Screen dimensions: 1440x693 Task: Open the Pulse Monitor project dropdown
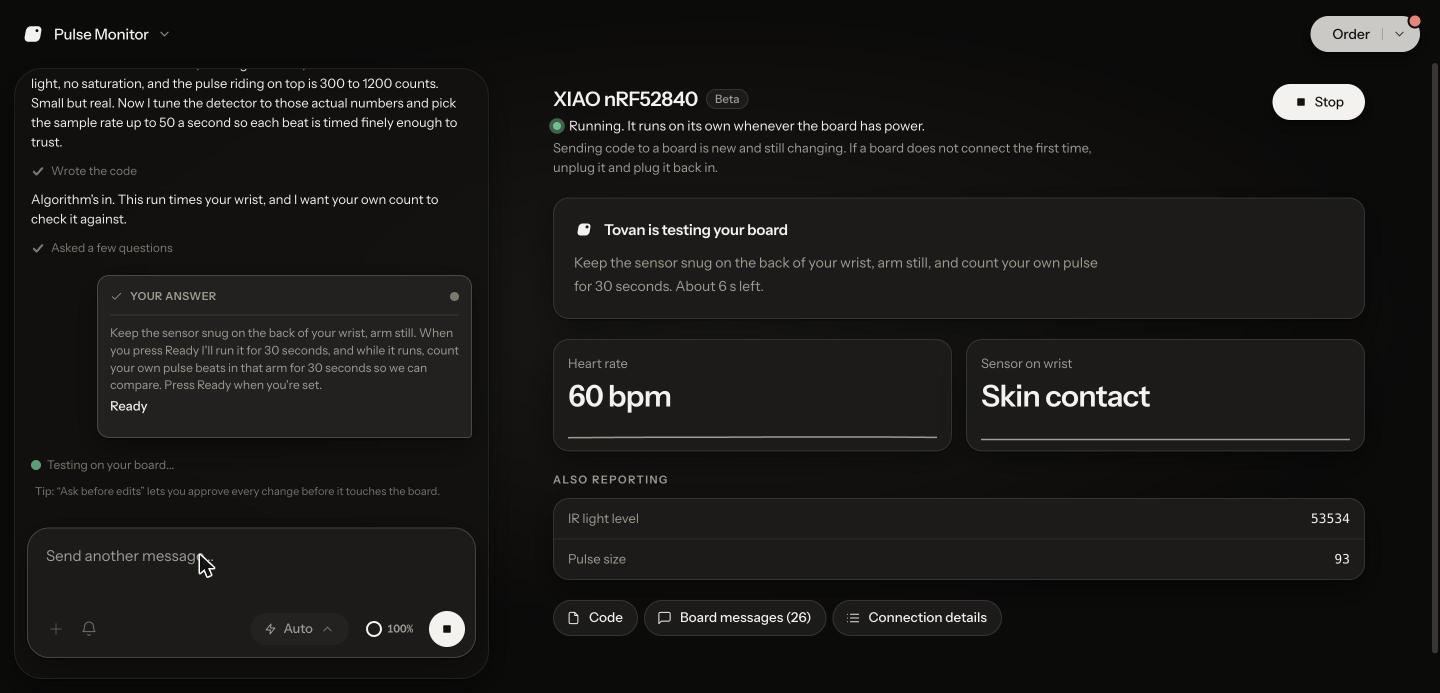(165, 34)
